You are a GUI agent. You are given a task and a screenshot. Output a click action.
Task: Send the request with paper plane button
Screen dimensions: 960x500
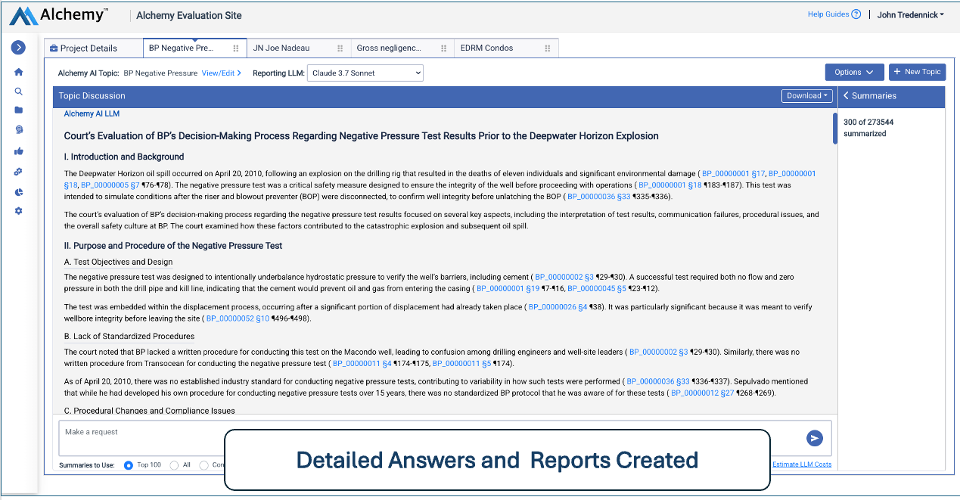pos(814,438)
